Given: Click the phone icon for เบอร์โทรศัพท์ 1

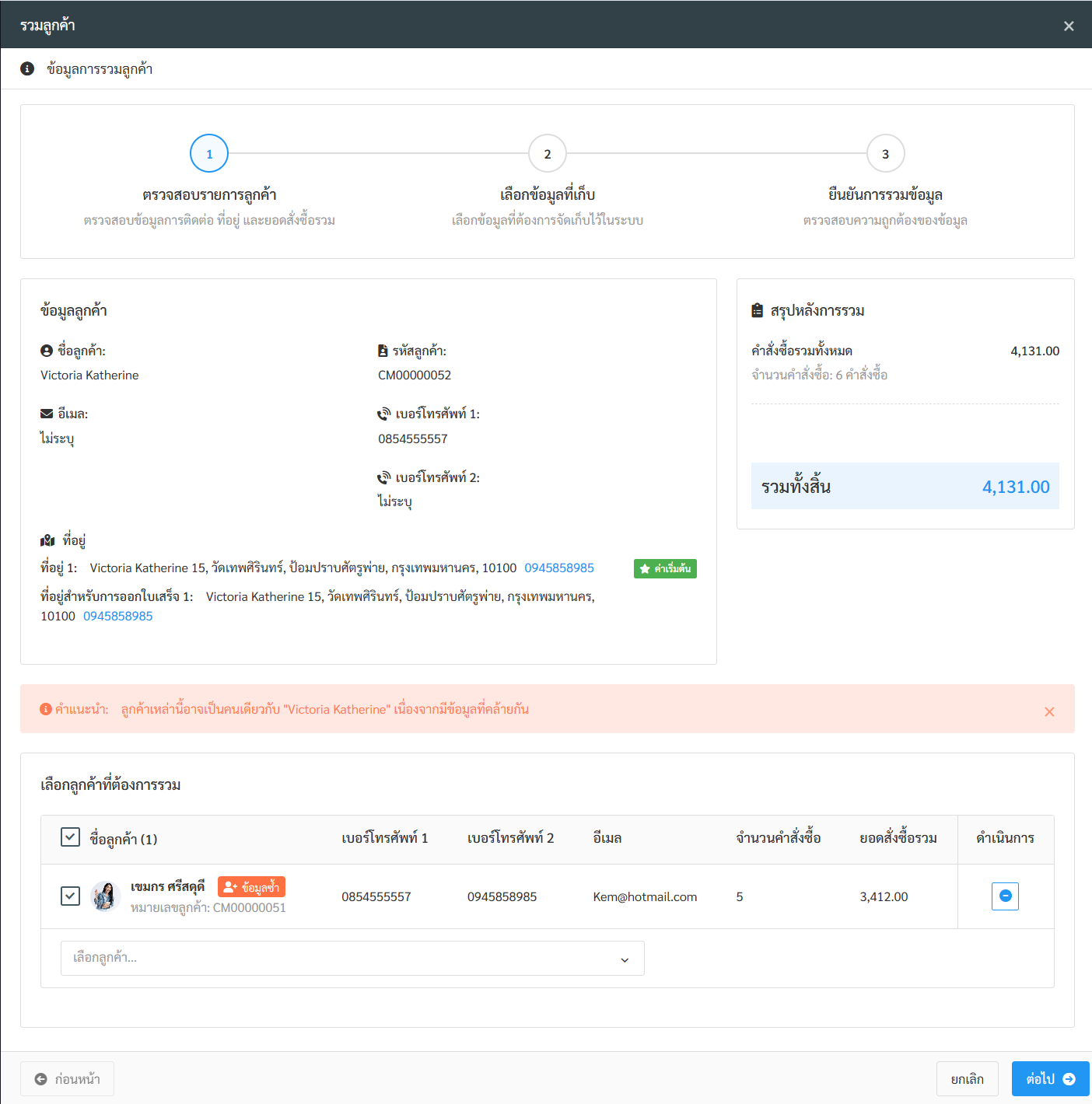Looking at the screenshot, I should pos(384,414).
